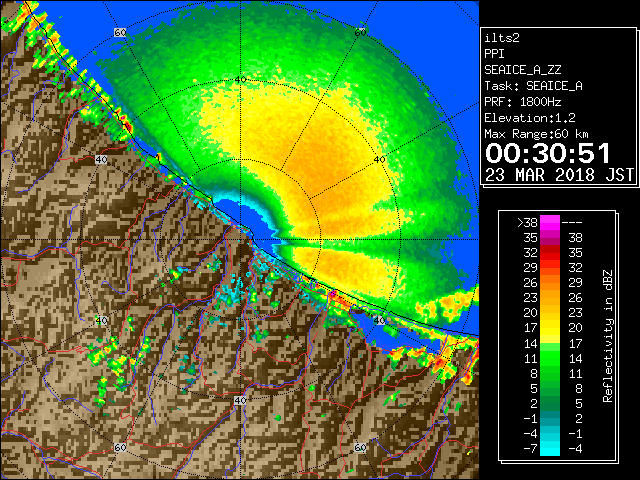Pick the red swatch beside left-column '32'

[550, 253]
